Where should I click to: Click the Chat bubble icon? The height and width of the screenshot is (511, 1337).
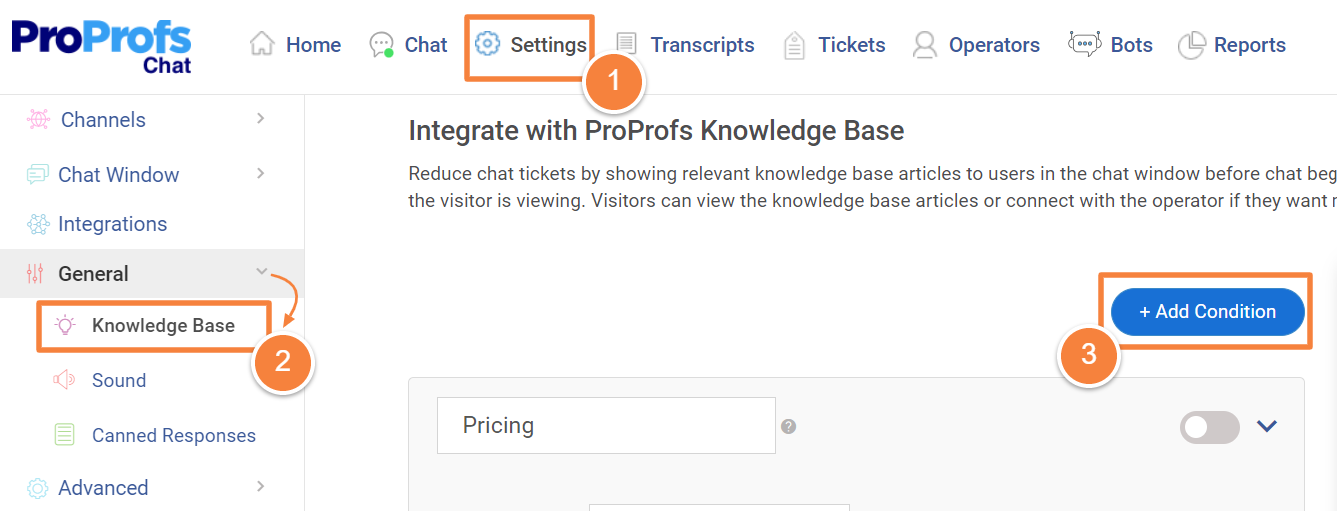381,45
